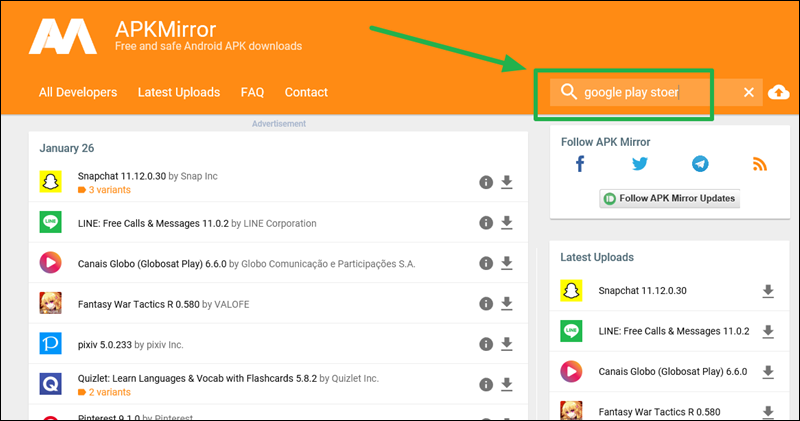Download Snapchat 11.12.0.30 from main list
The width and height of the screenshot is (800, 421).
tap(507, 182)
